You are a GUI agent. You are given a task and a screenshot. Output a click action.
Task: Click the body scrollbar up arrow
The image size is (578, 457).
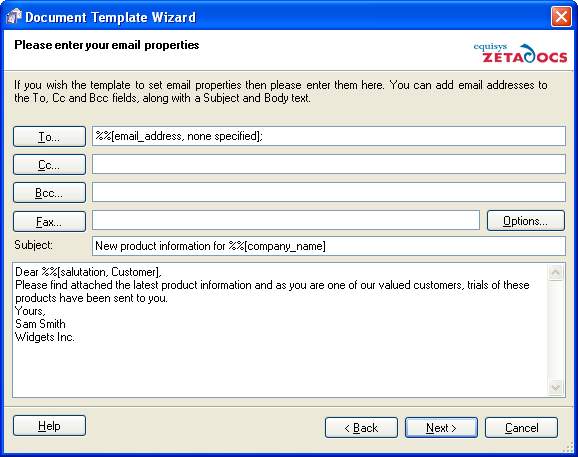(556, 273)
